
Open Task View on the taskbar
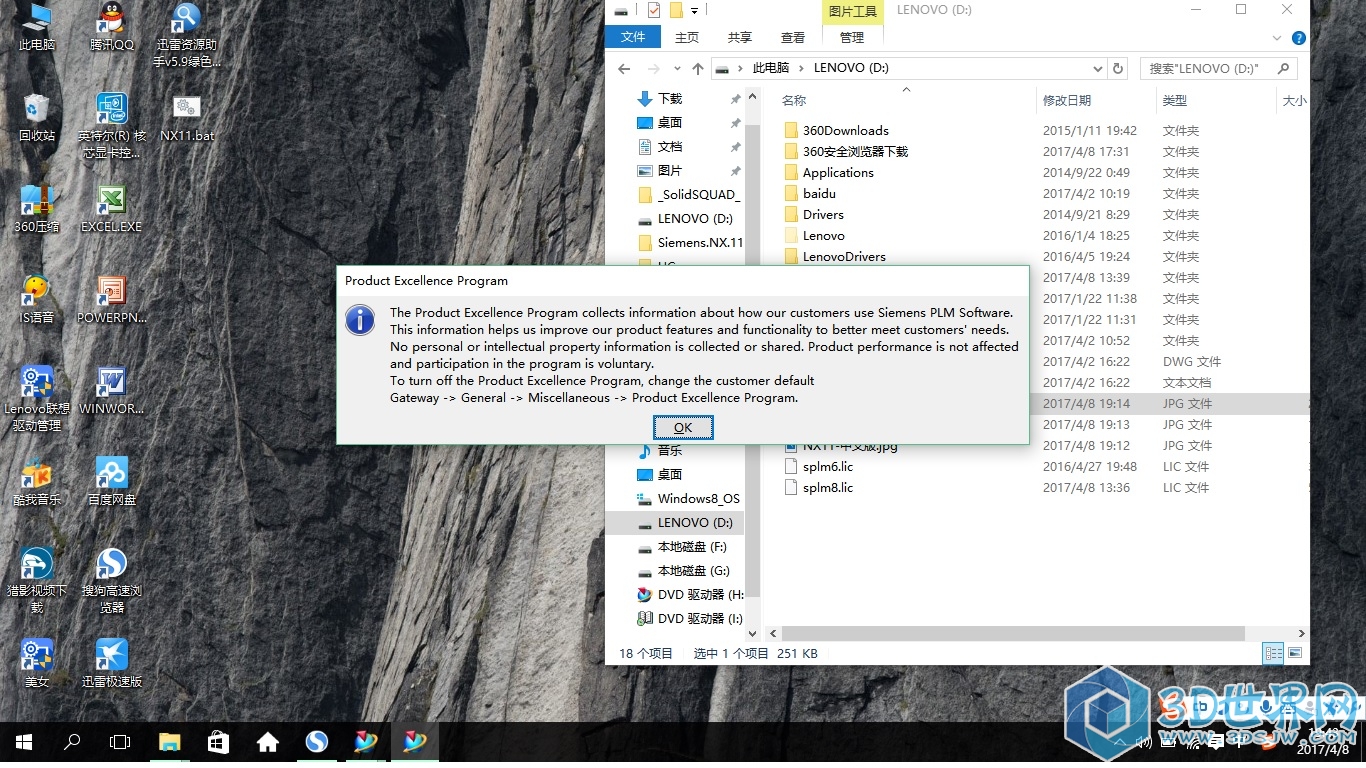click(120, 742)
